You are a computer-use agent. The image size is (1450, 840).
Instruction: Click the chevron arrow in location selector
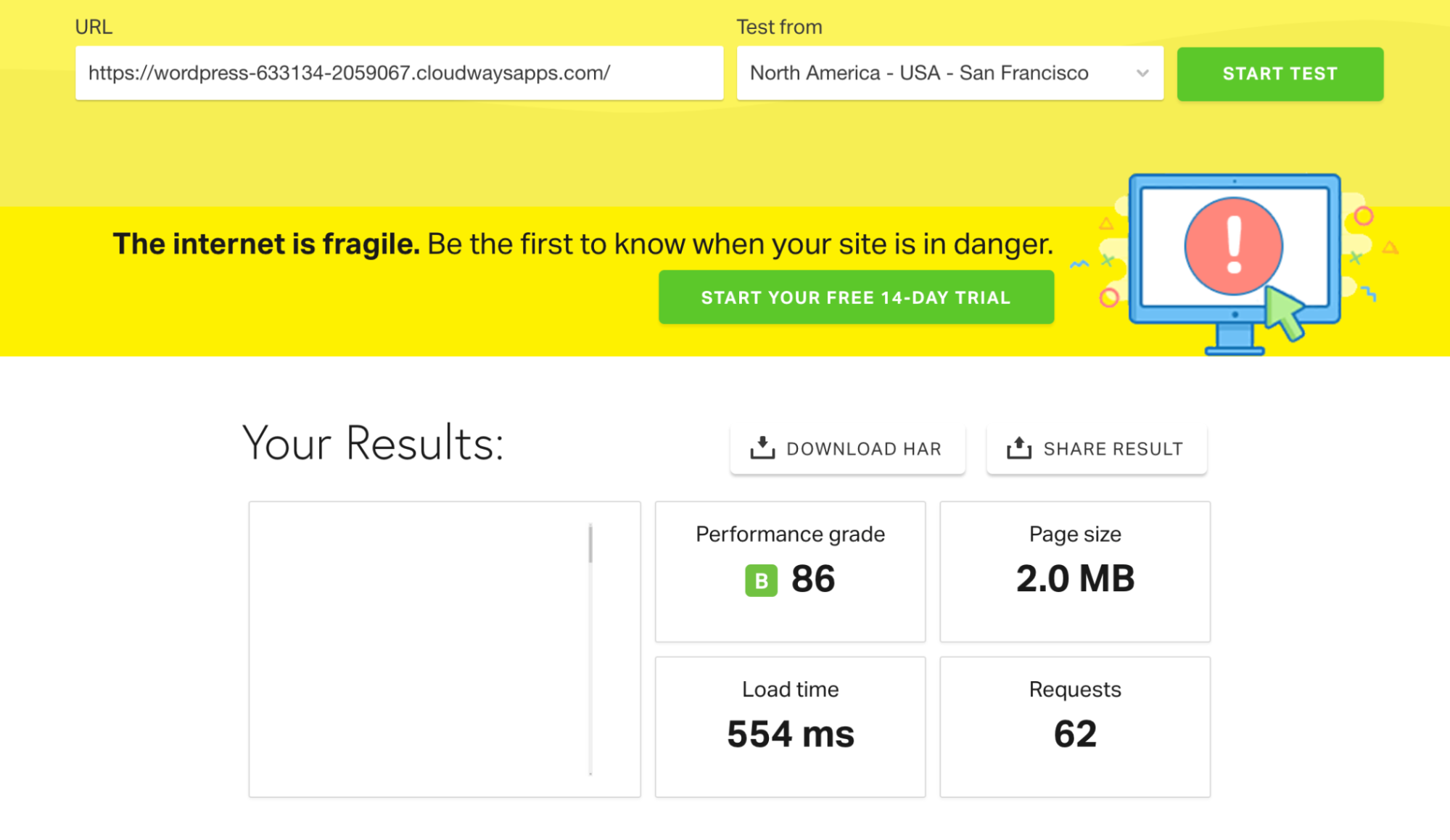pyautogui.click(x=1142, y=73)
